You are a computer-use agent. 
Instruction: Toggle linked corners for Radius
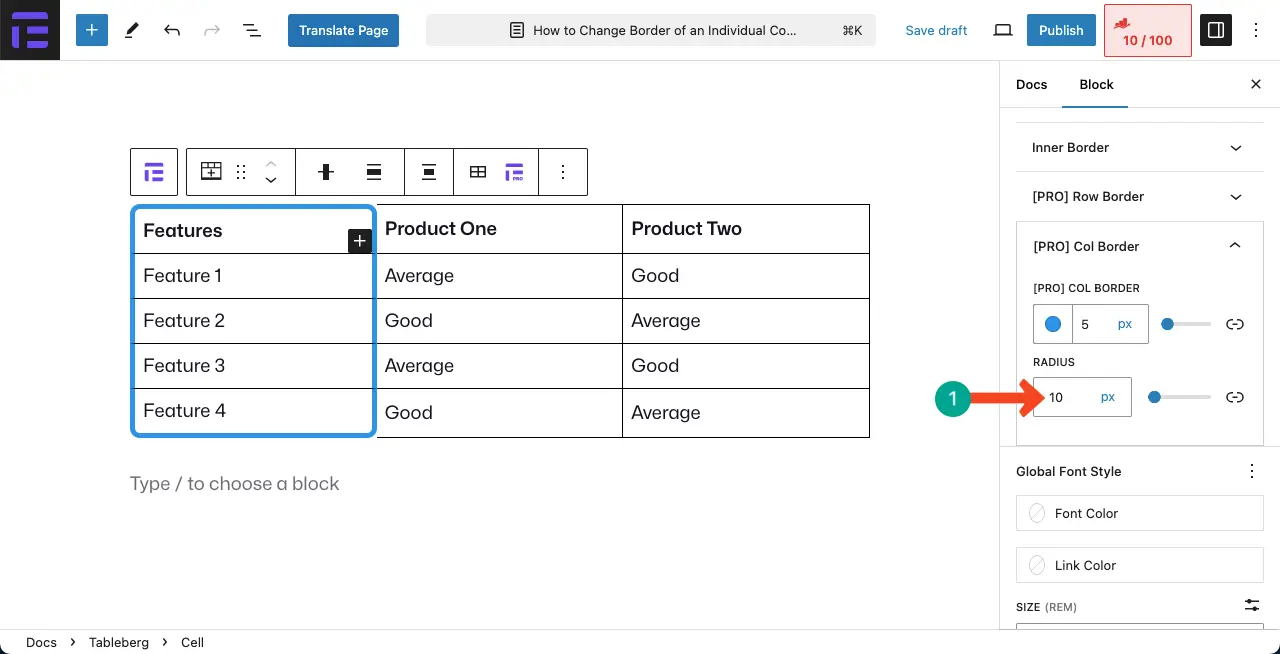1235,397
